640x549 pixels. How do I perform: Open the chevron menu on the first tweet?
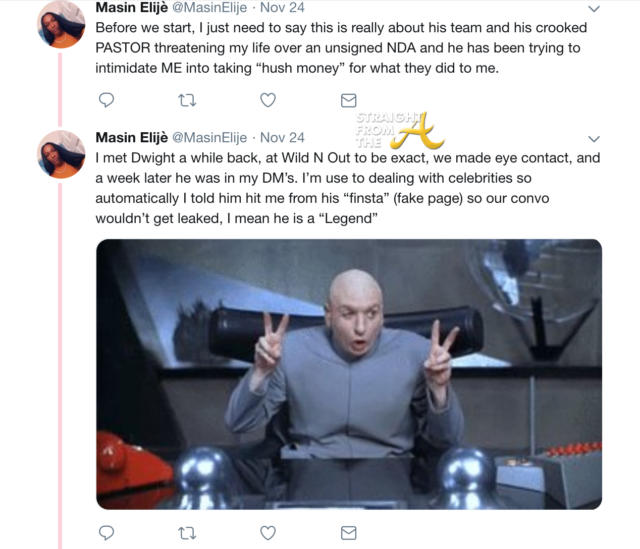pyautogui.click(x=594, y=9)
